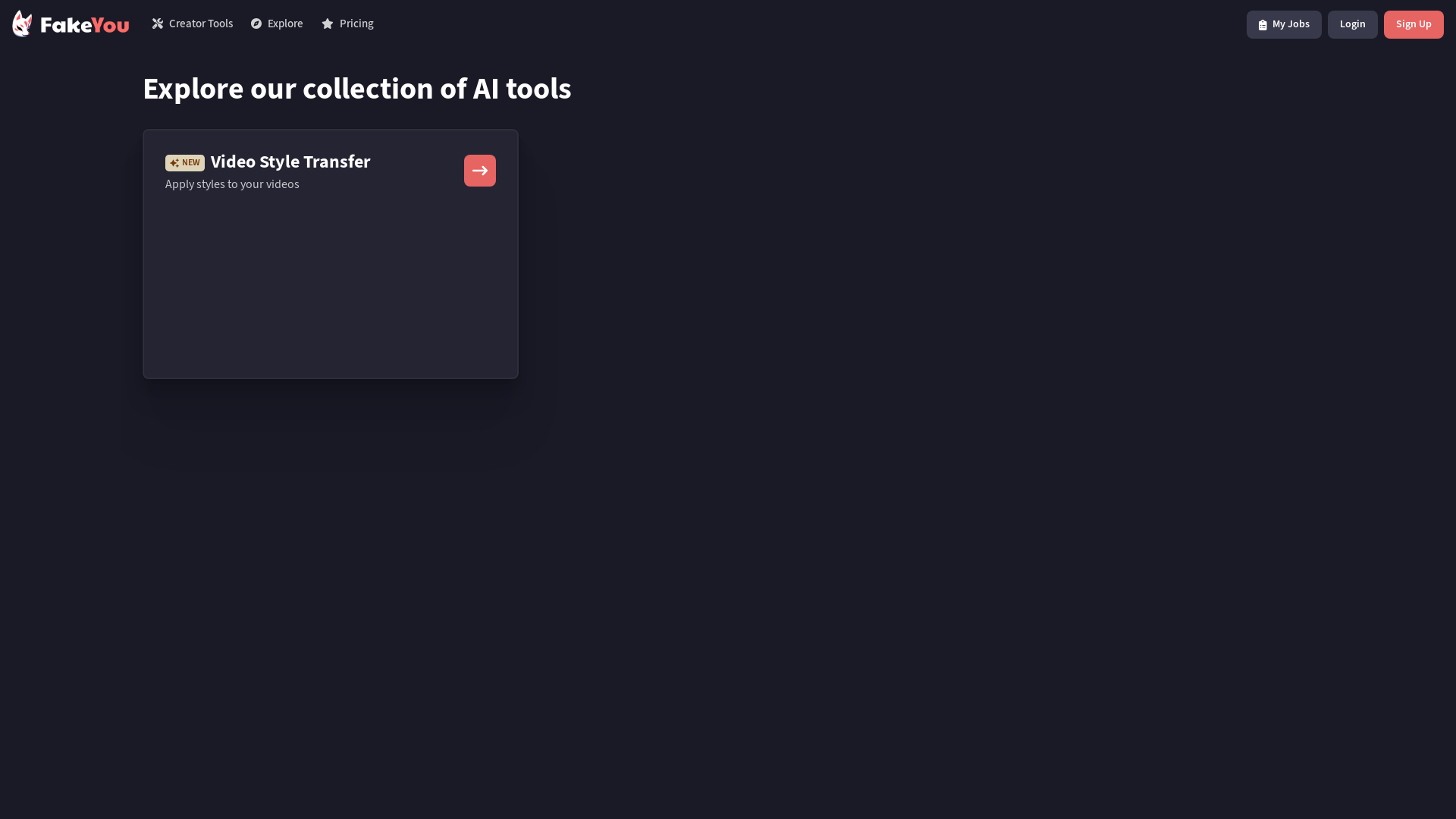
Task: Select the Video Style Transfer title
Action: (x=290, y=162)
